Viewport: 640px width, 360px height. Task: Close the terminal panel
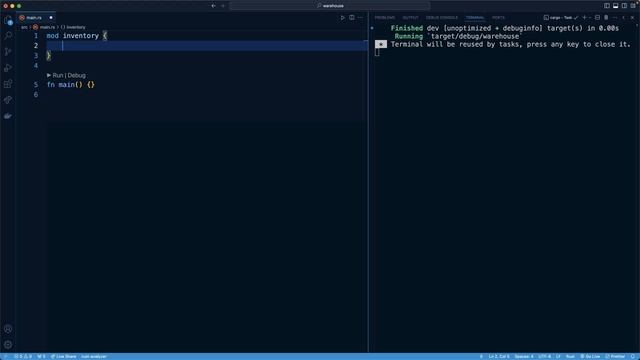(x=633, y=18)
